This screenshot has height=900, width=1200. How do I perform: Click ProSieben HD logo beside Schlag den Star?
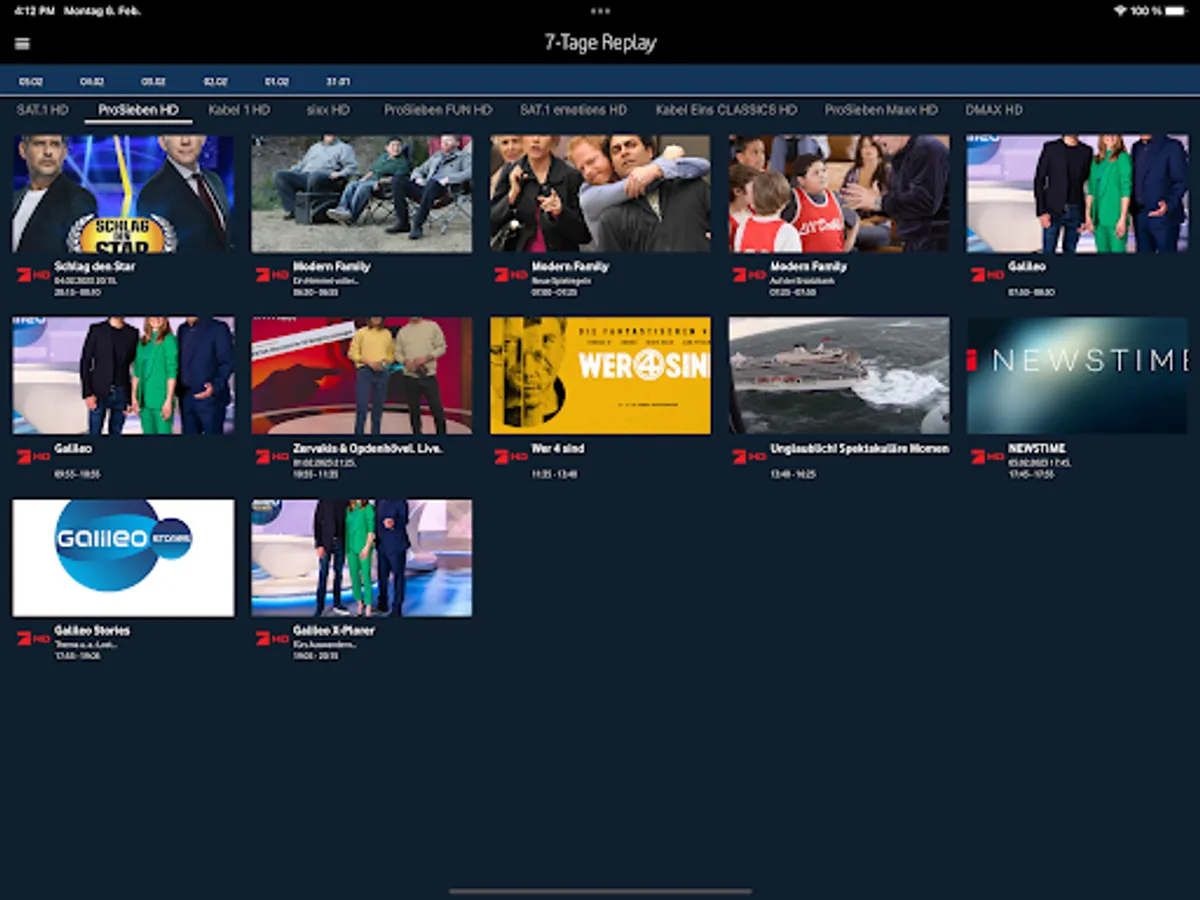[33, 274]
